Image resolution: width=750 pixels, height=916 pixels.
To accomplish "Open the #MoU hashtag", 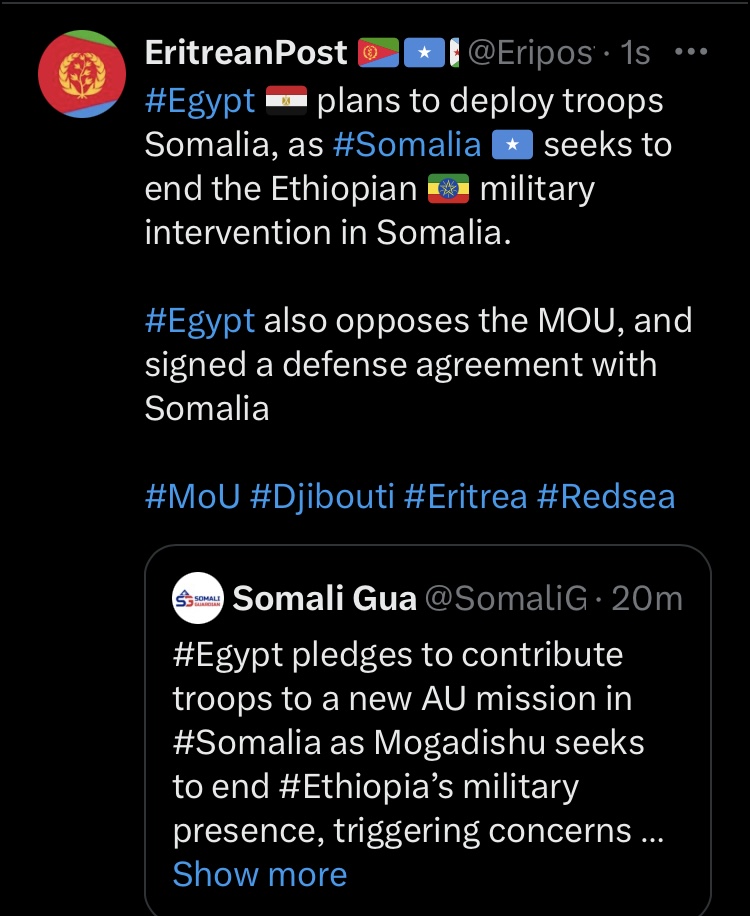I will click(192, 497).
